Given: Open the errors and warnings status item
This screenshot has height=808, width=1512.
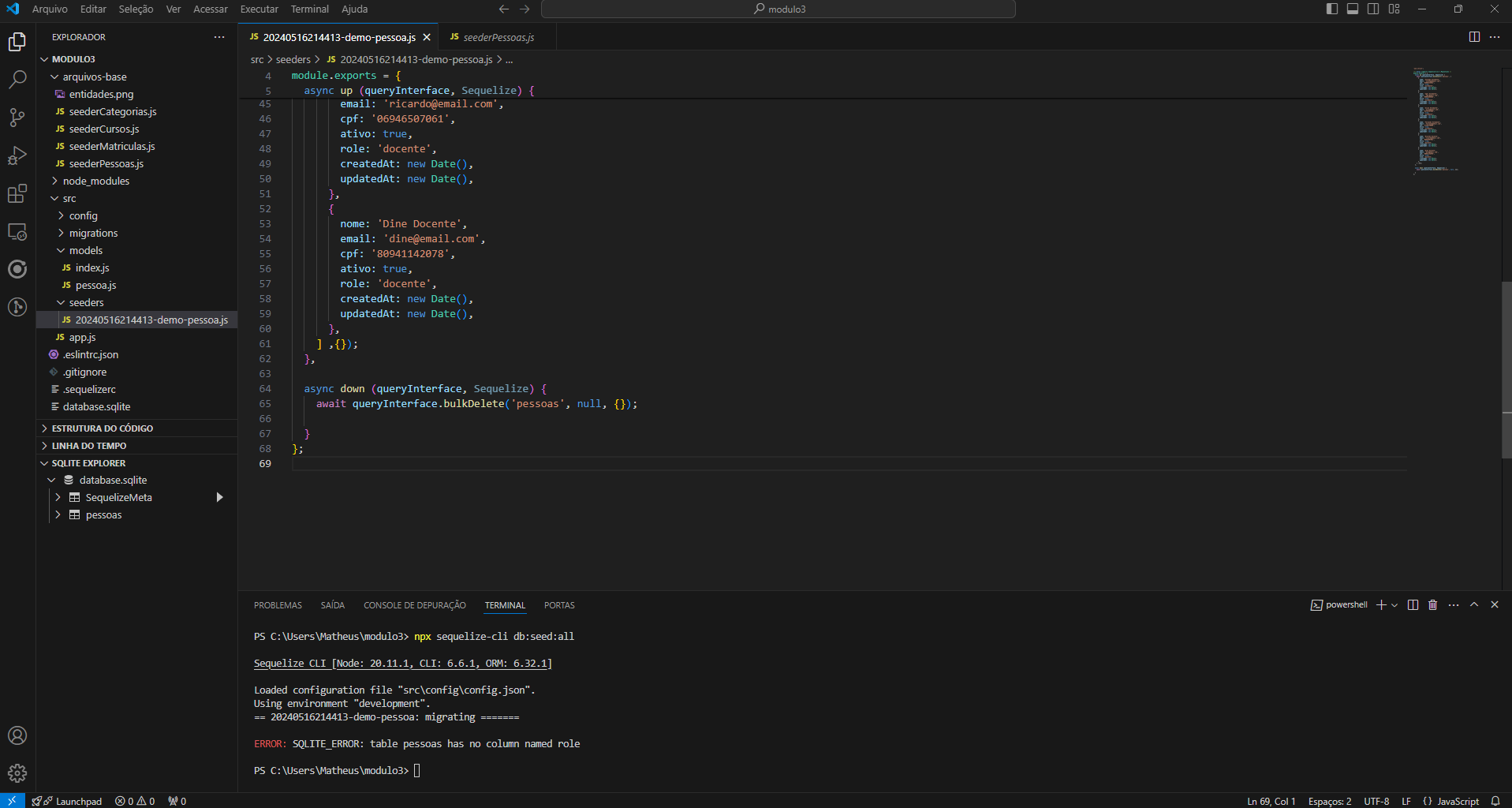Looking at the screenshot, I should pyautogui.click(x=135, y=801).
